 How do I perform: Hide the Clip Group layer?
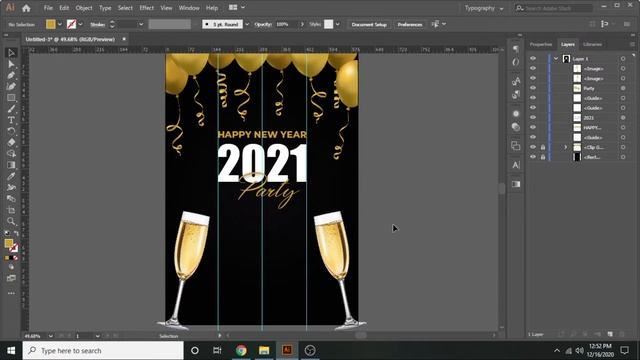point(533,147)
